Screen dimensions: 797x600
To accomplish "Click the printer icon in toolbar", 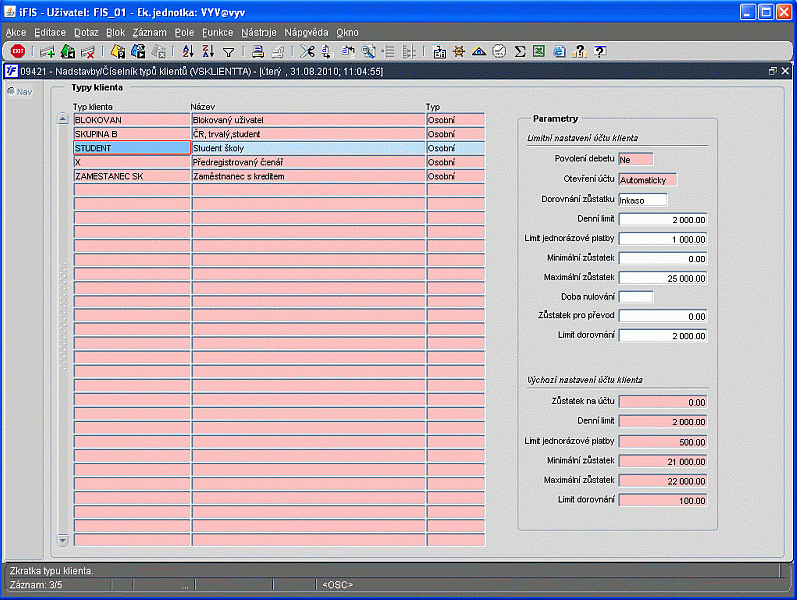I will click(x=258, y=51).
